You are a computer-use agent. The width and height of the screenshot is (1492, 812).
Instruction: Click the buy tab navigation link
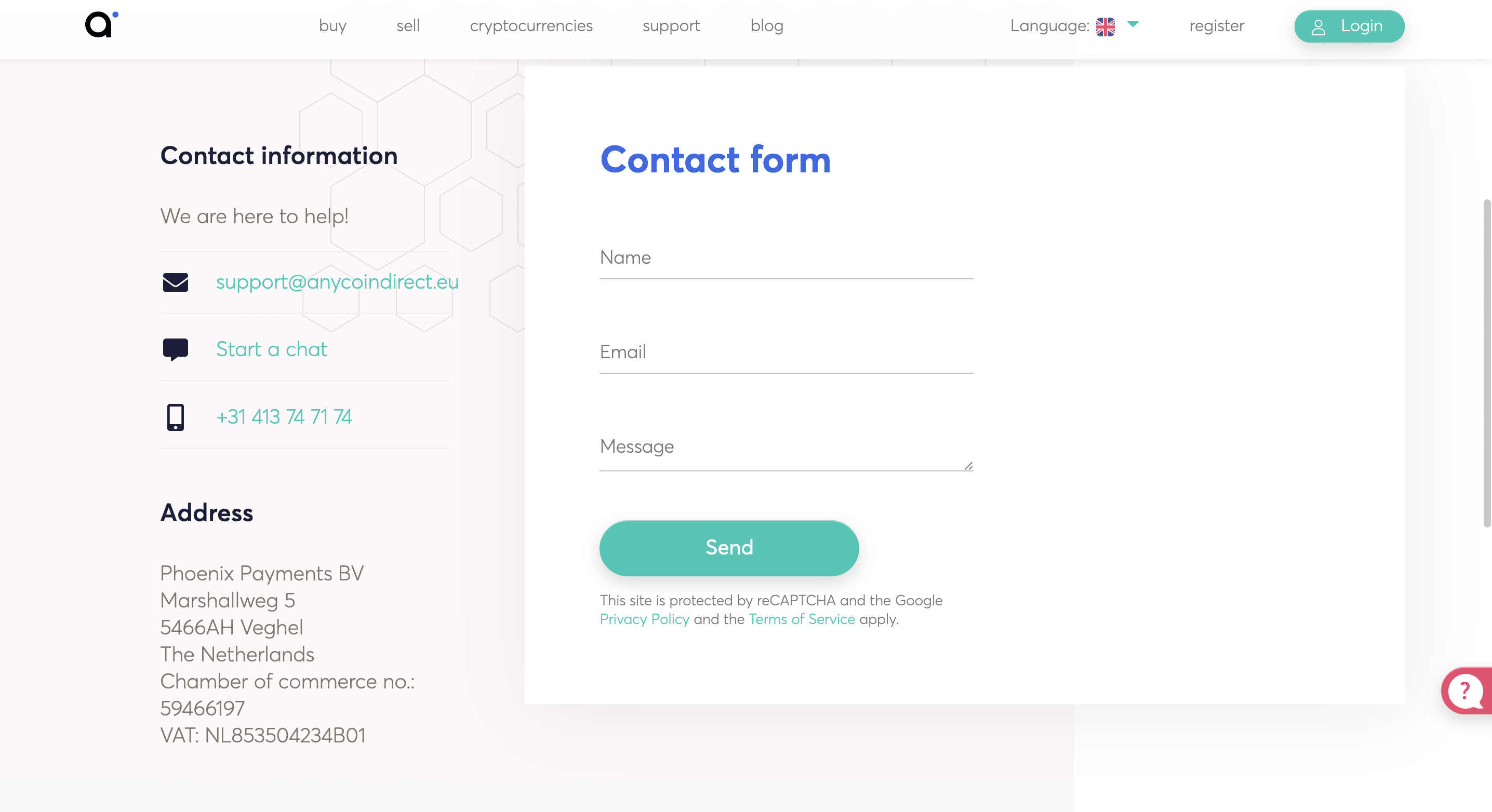[332, 26]
